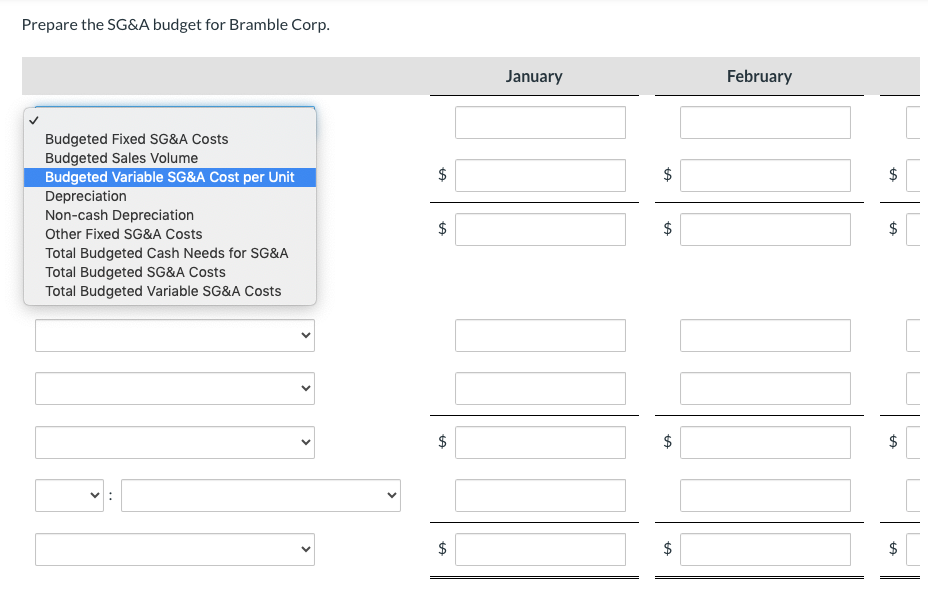Click the second February dollar input field
This screenshot has height=589, width=928.
[x=765, y=229]
